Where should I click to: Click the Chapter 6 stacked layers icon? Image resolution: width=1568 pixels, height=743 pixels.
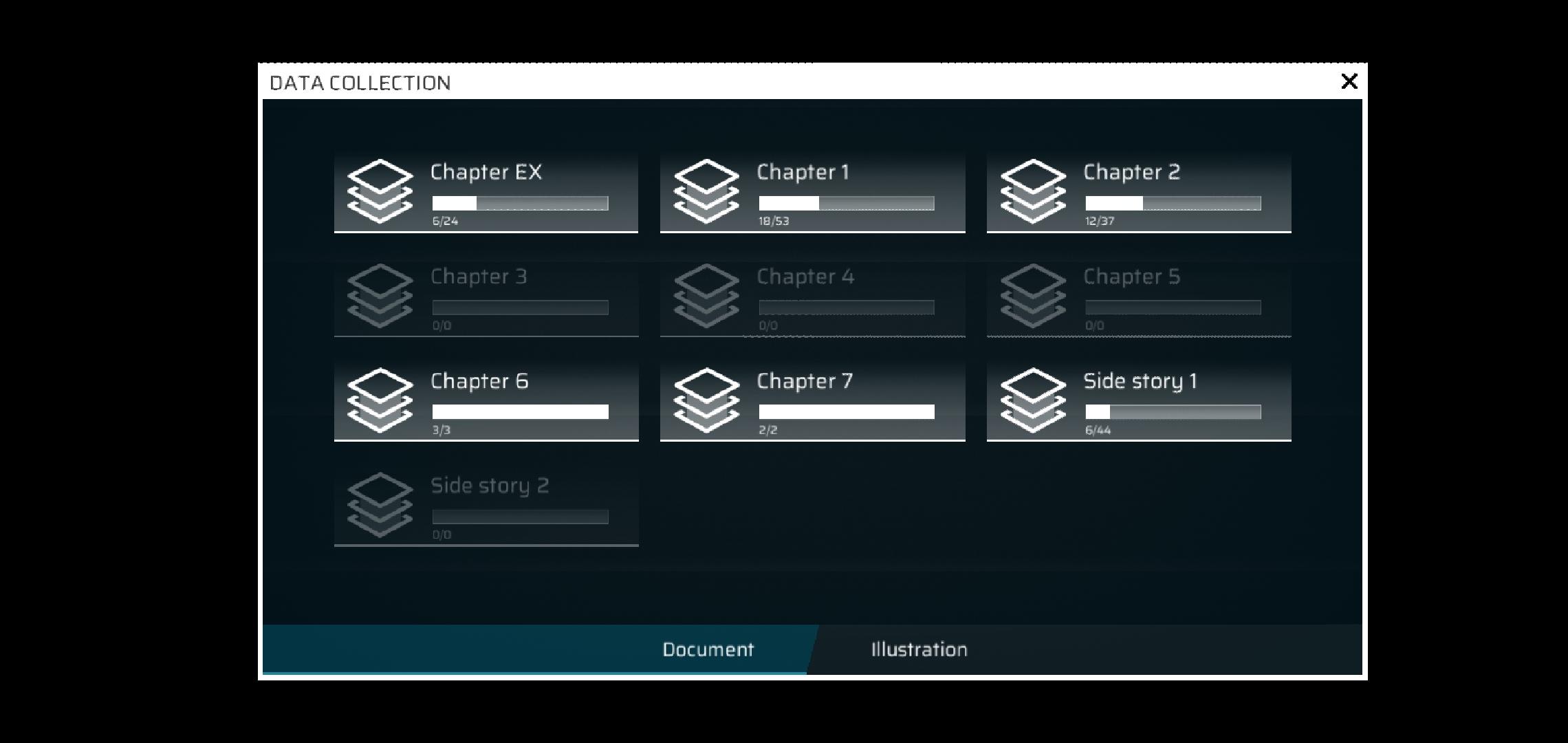pyautogui.click(x=380, y=400)
